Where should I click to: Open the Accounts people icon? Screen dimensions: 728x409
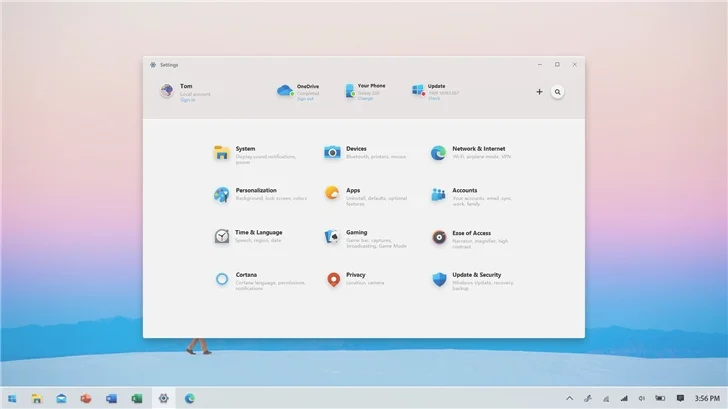coord(438,195)
